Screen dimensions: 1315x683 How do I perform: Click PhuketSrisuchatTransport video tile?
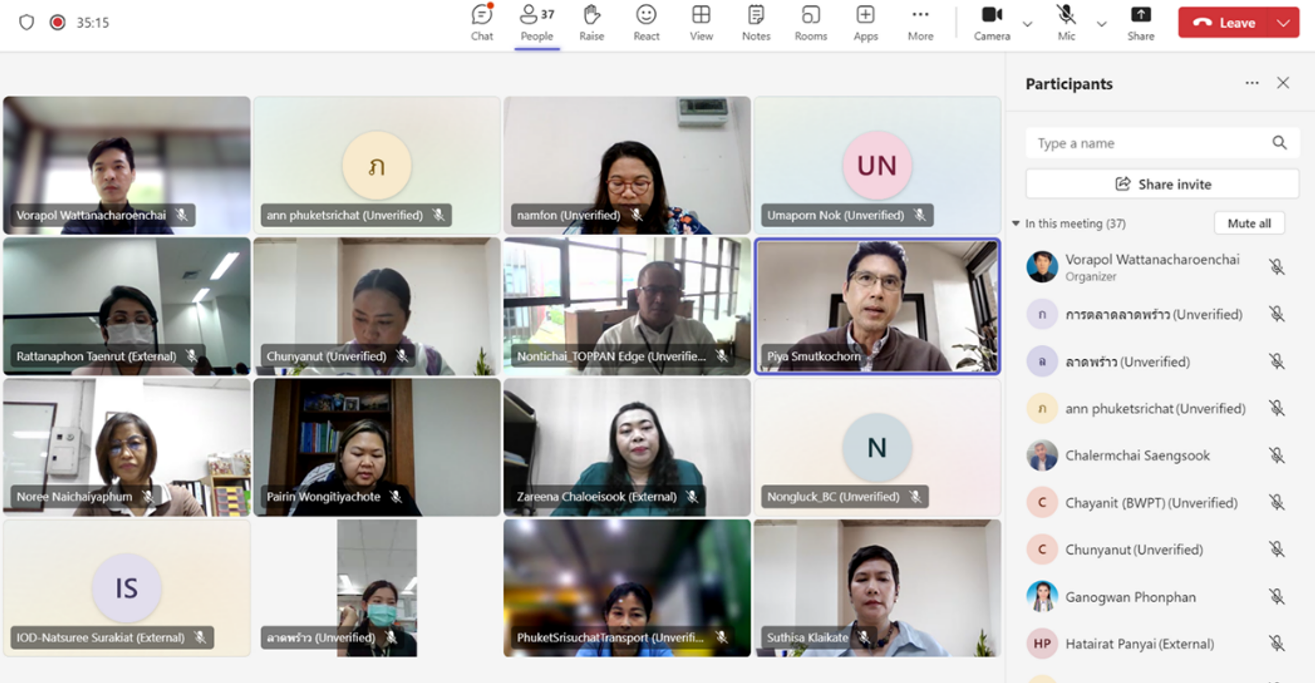[x=627, y=588]
